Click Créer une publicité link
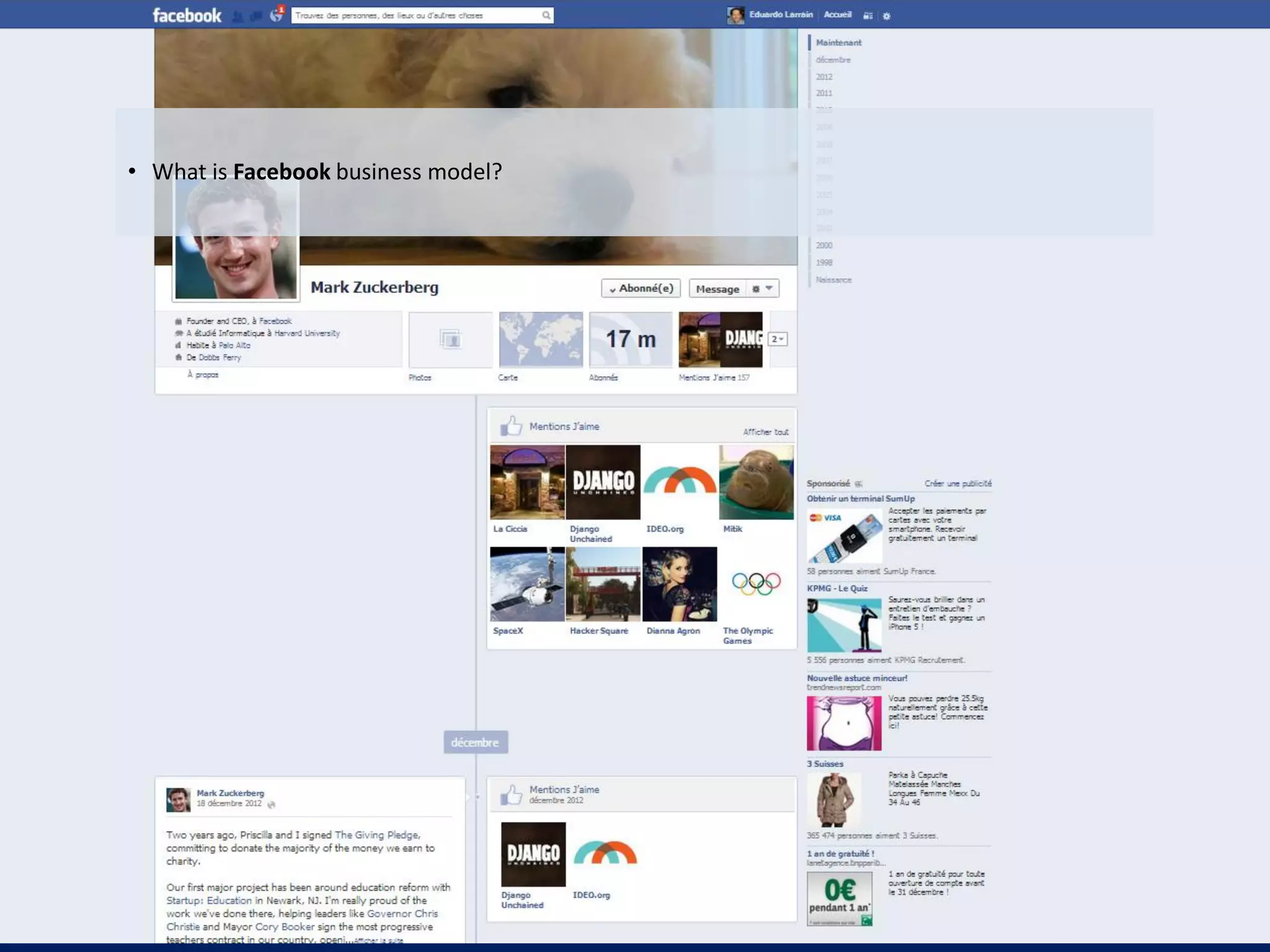Image resolution: width=1270 pixels, height=952 pixels. [x=958, y=483]
